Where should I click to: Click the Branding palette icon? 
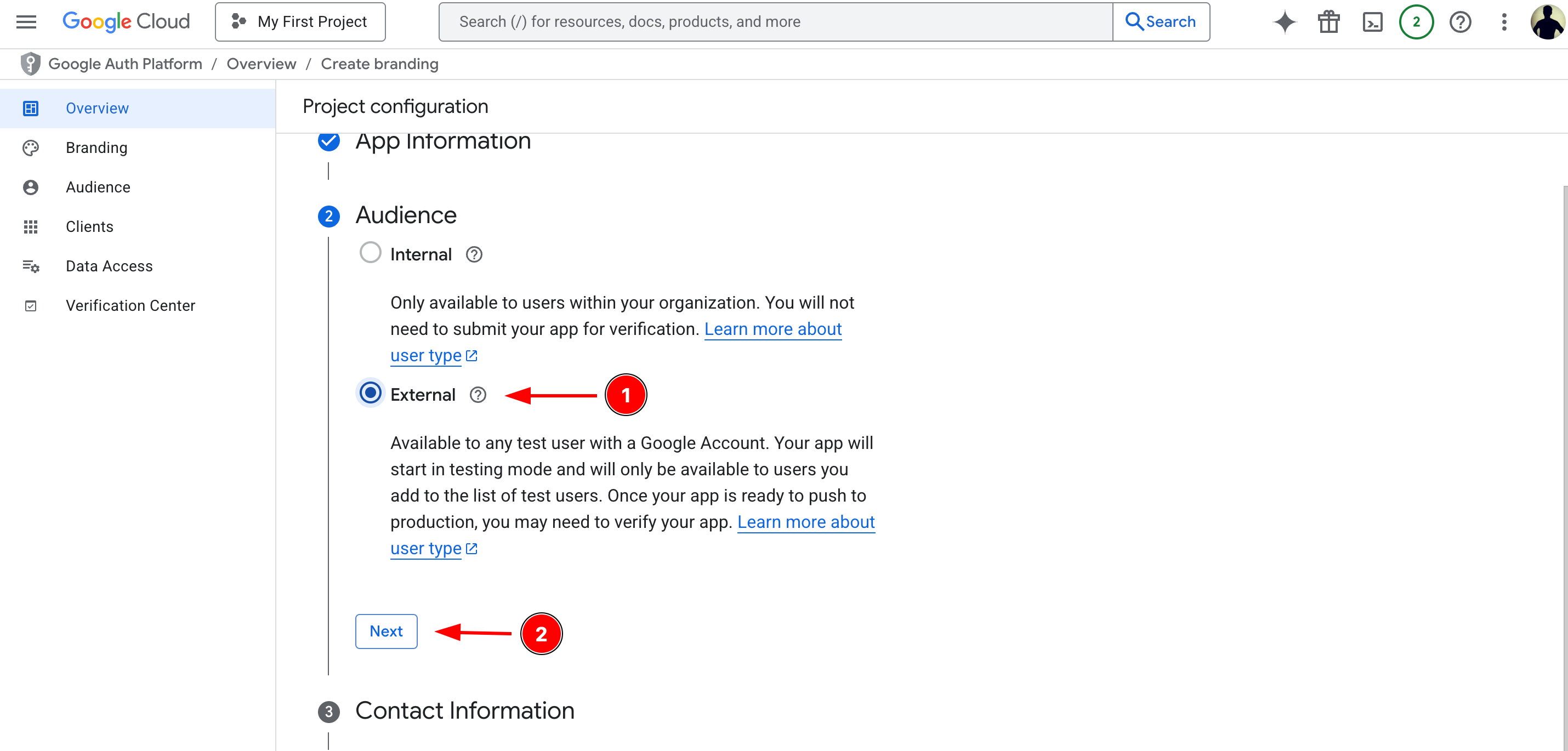pyautogui.click(x=31, y=148)
